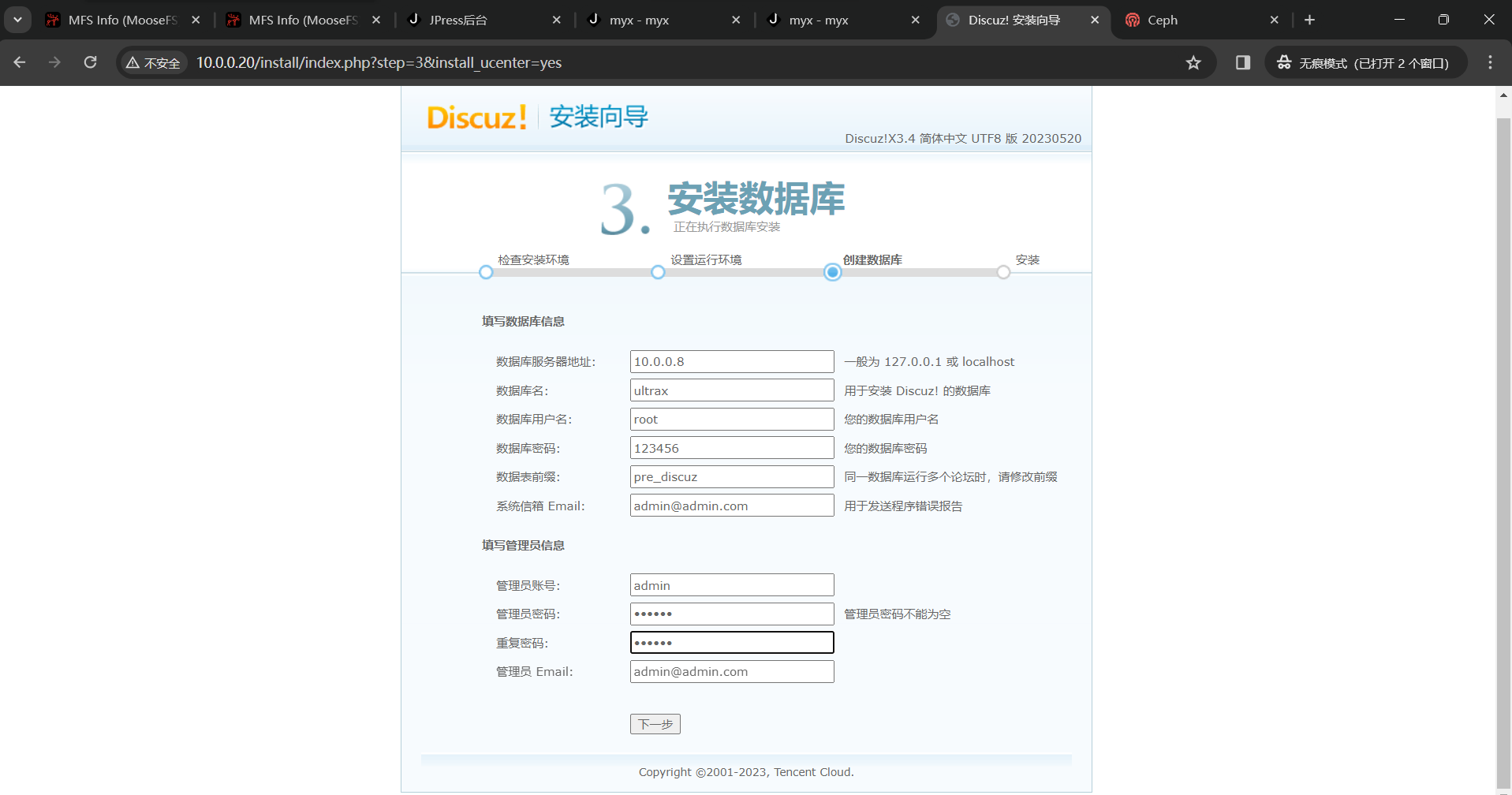Focus the 数据库服务器地址 field
Viewport: 1512px width, 795px height.
(x=732, y=361)
